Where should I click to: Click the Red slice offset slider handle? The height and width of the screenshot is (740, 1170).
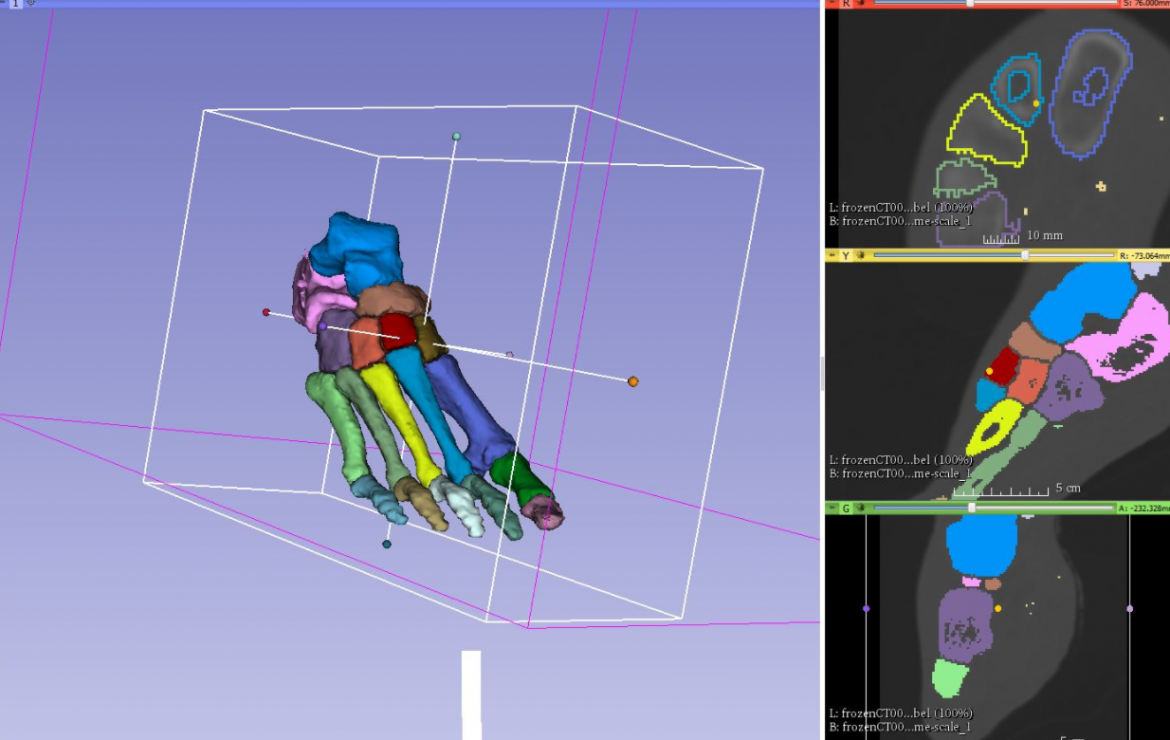(971, 6)
